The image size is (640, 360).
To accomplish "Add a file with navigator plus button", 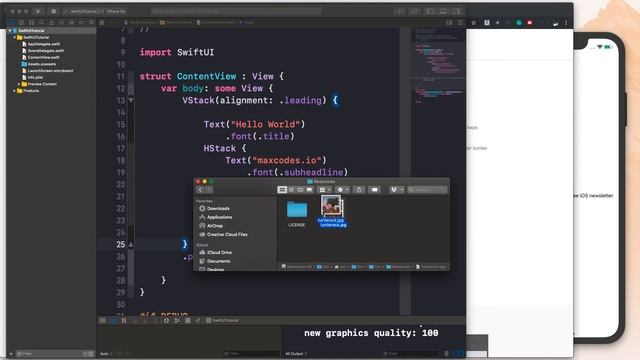I will click(11, 354).
